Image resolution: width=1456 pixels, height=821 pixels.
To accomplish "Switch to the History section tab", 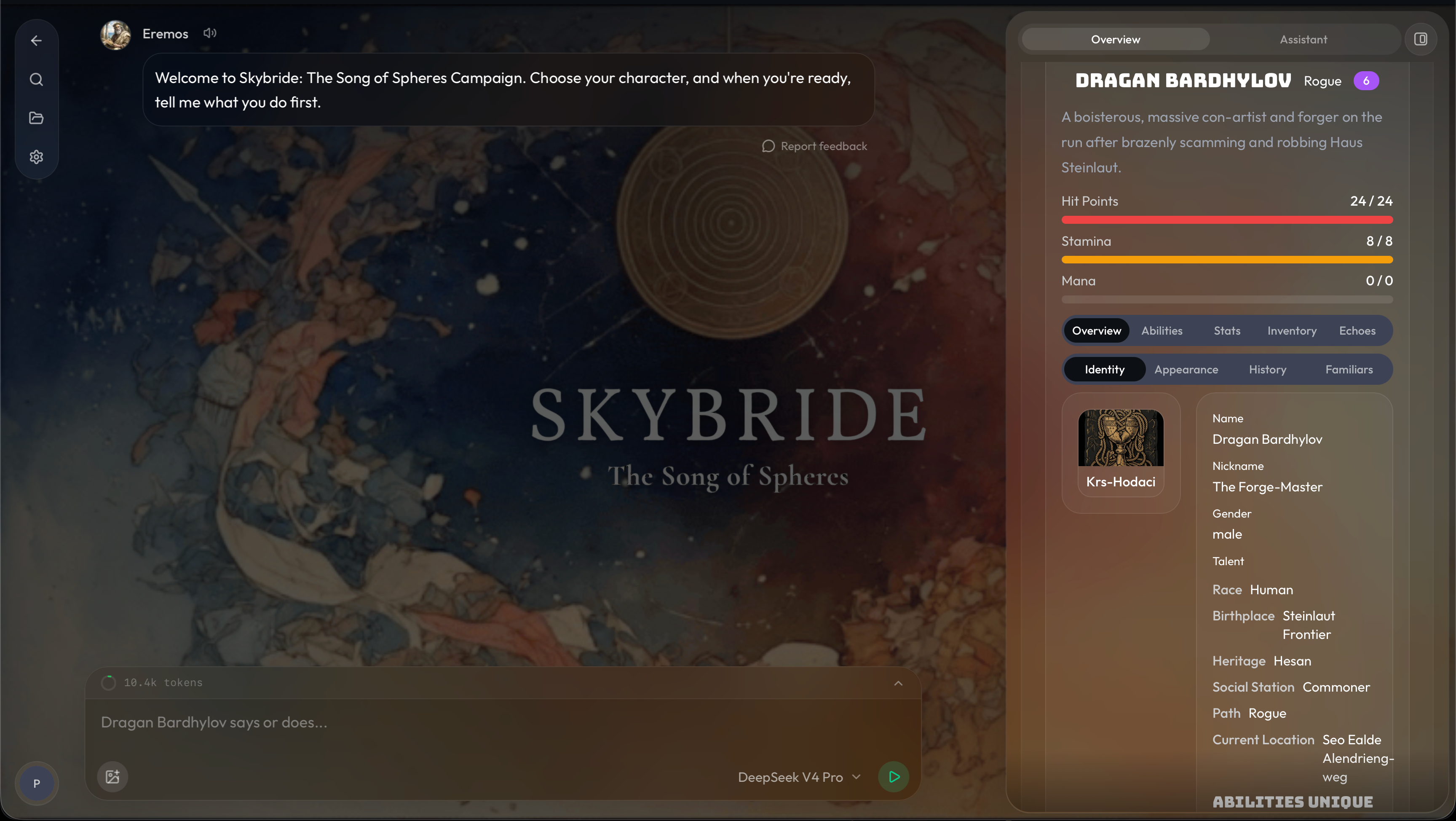I will pos(1267,369).
